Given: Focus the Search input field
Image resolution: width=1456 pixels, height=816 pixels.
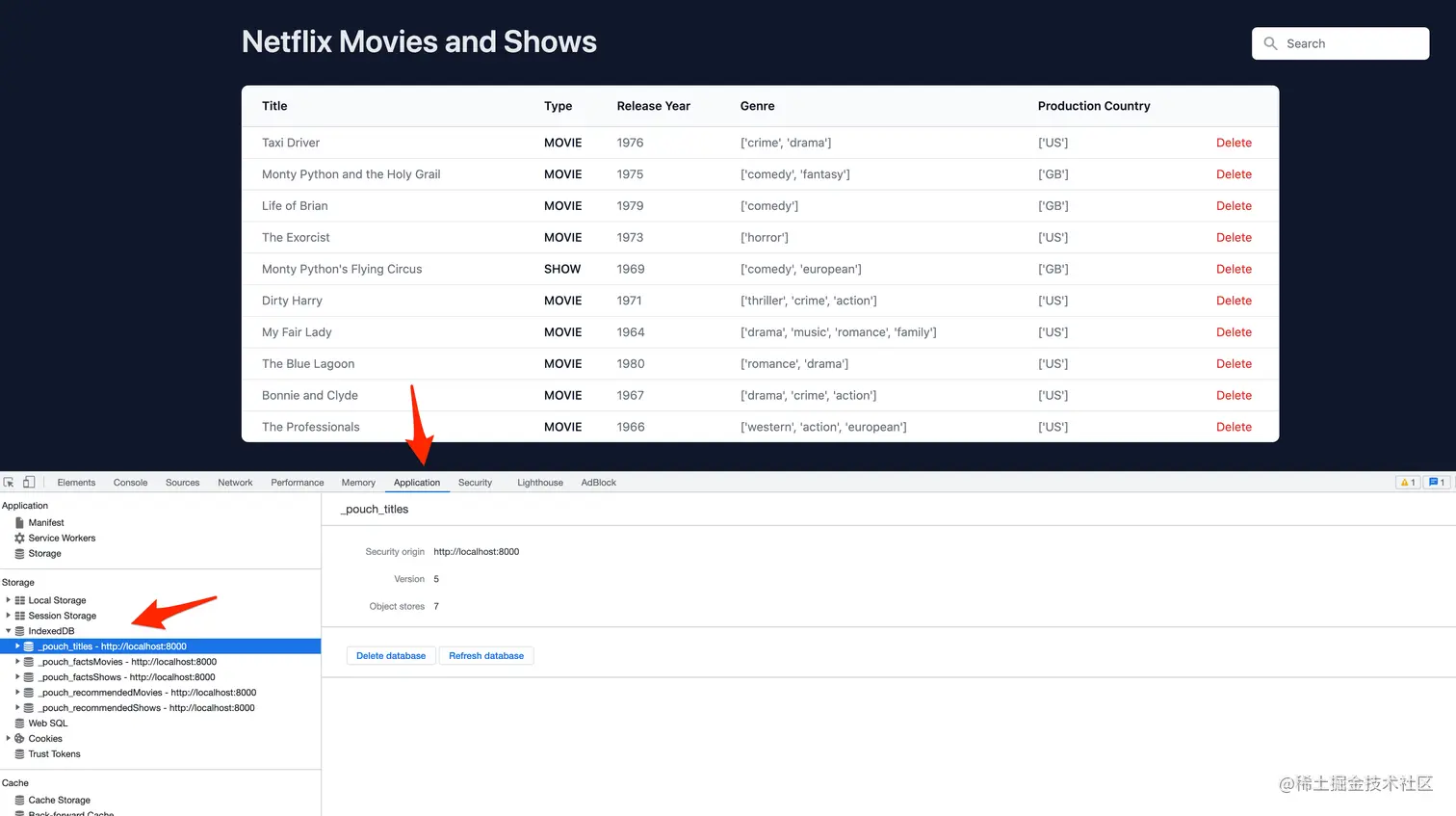Looking at the screenshot, I should (1340, 43).
